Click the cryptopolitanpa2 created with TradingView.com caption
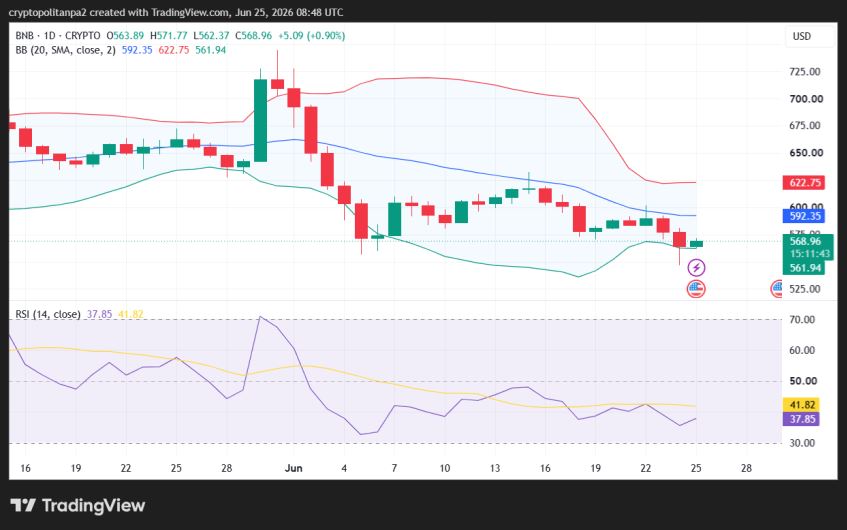The width and height of the screenshot is (847, 530). click(176, 12)
